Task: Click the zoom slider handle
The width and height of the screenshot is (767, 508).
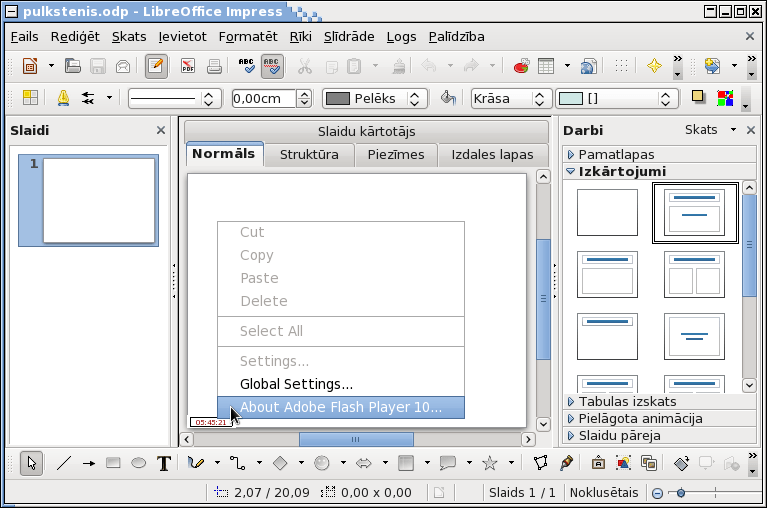Action: pyautogui.click(x=680, y=493)
